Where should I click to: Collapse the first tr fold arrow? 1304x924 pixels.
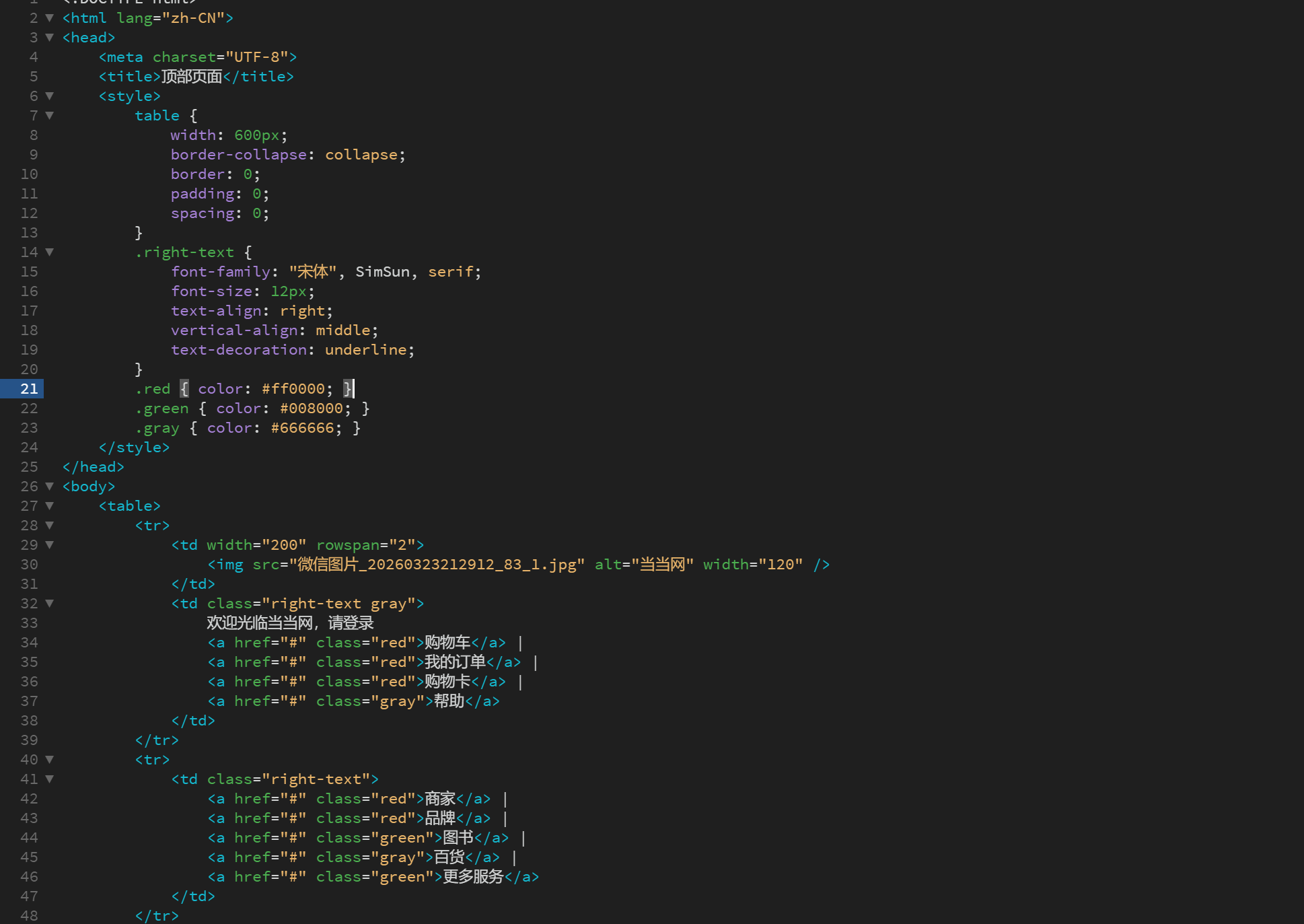click(x=49, y=525)
